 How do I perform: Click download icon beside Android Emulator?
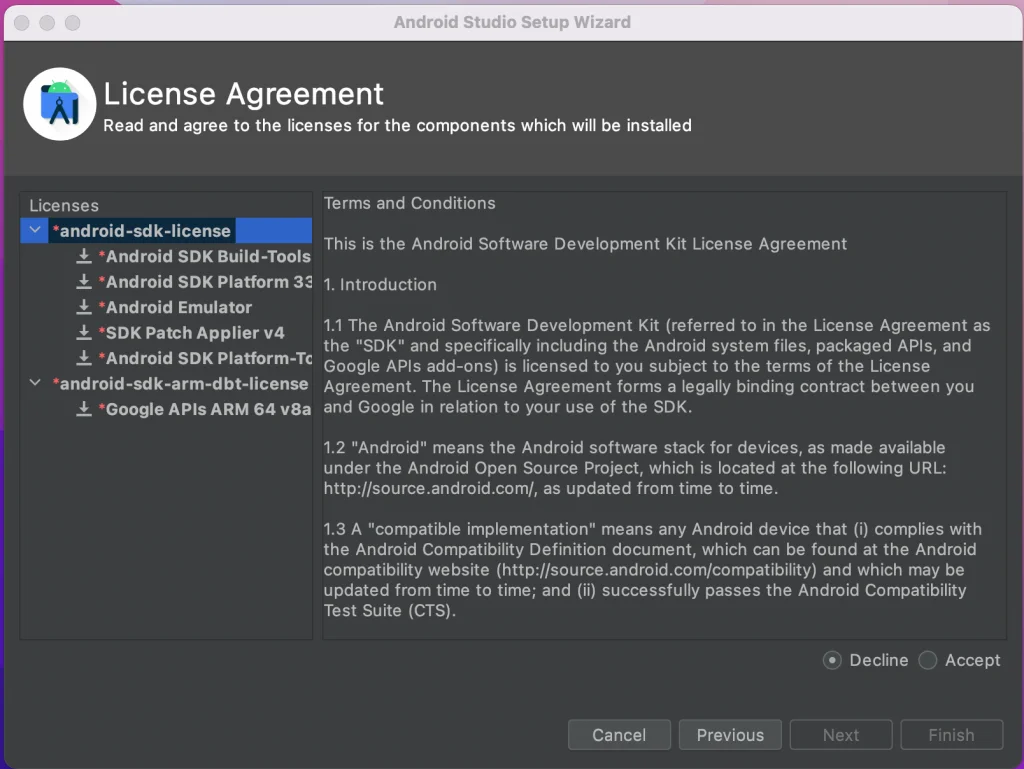tap(84, 307)
